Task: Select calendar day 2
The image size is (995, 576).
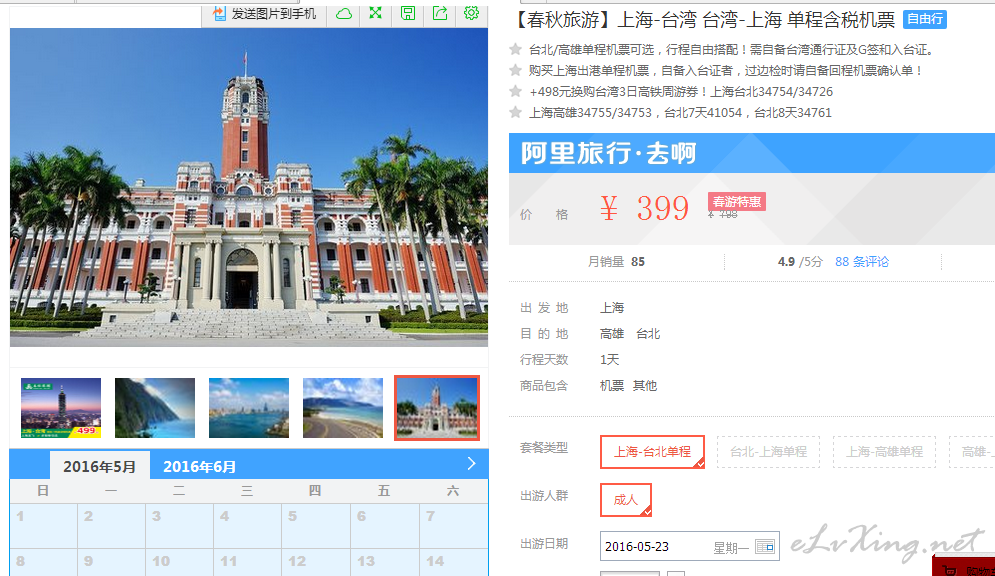Action: [112, 526]
